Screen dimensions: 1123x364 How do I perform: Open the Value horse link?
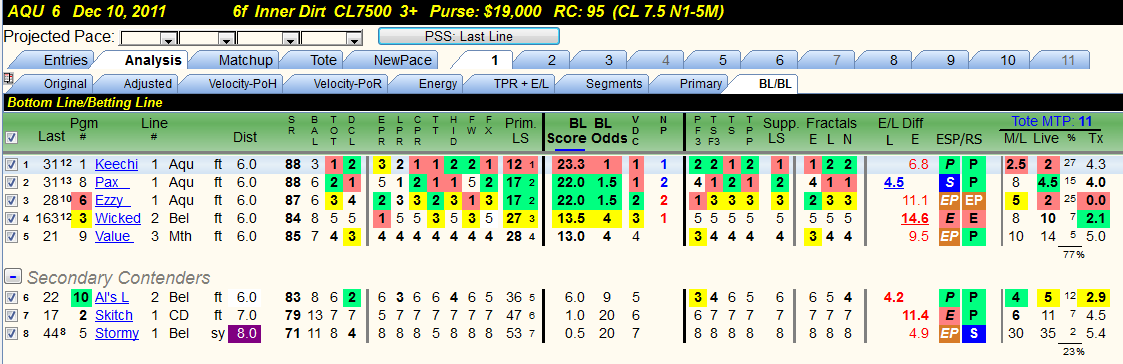click(113, 236)
